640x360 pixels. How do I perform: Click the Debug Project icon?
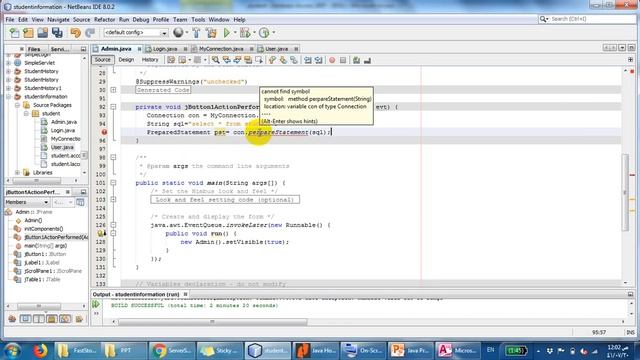coord(245,33)
